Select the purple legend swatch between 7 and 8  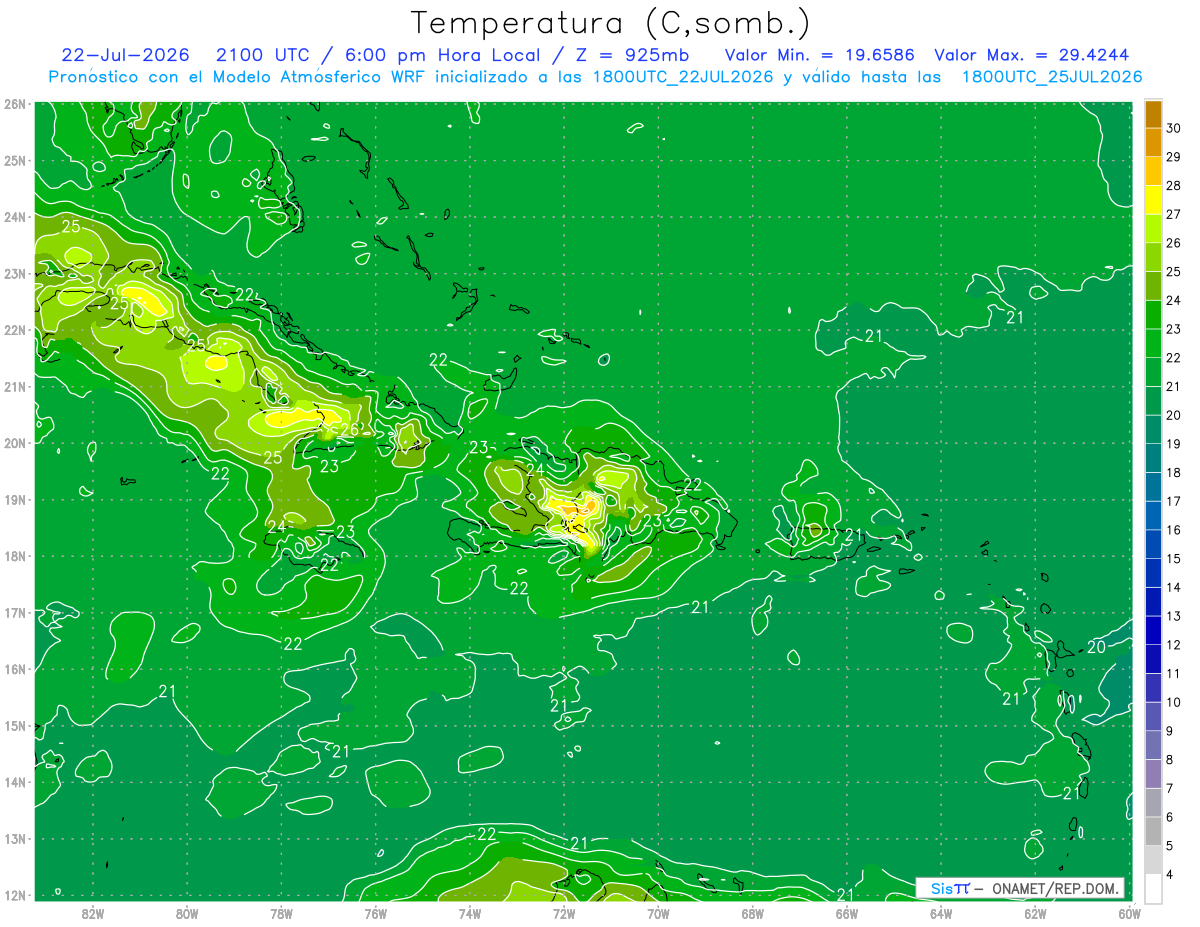click(1153, 774)
